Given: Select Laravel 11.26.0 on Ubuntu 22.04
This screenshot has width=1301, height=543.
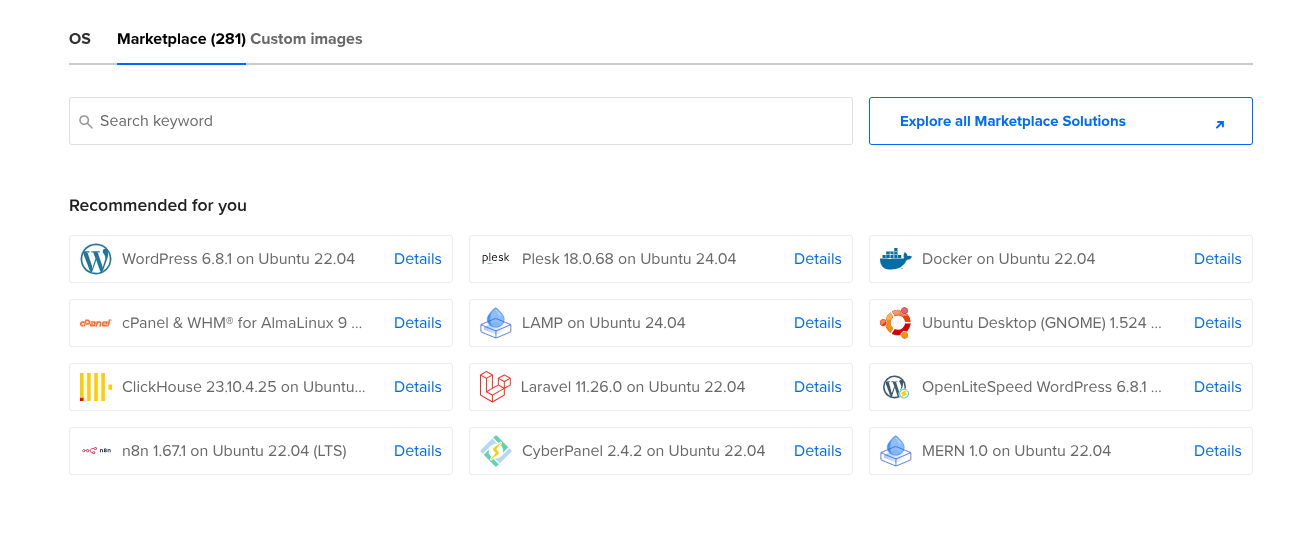Looking at the screenshot, I should [661, 387].
